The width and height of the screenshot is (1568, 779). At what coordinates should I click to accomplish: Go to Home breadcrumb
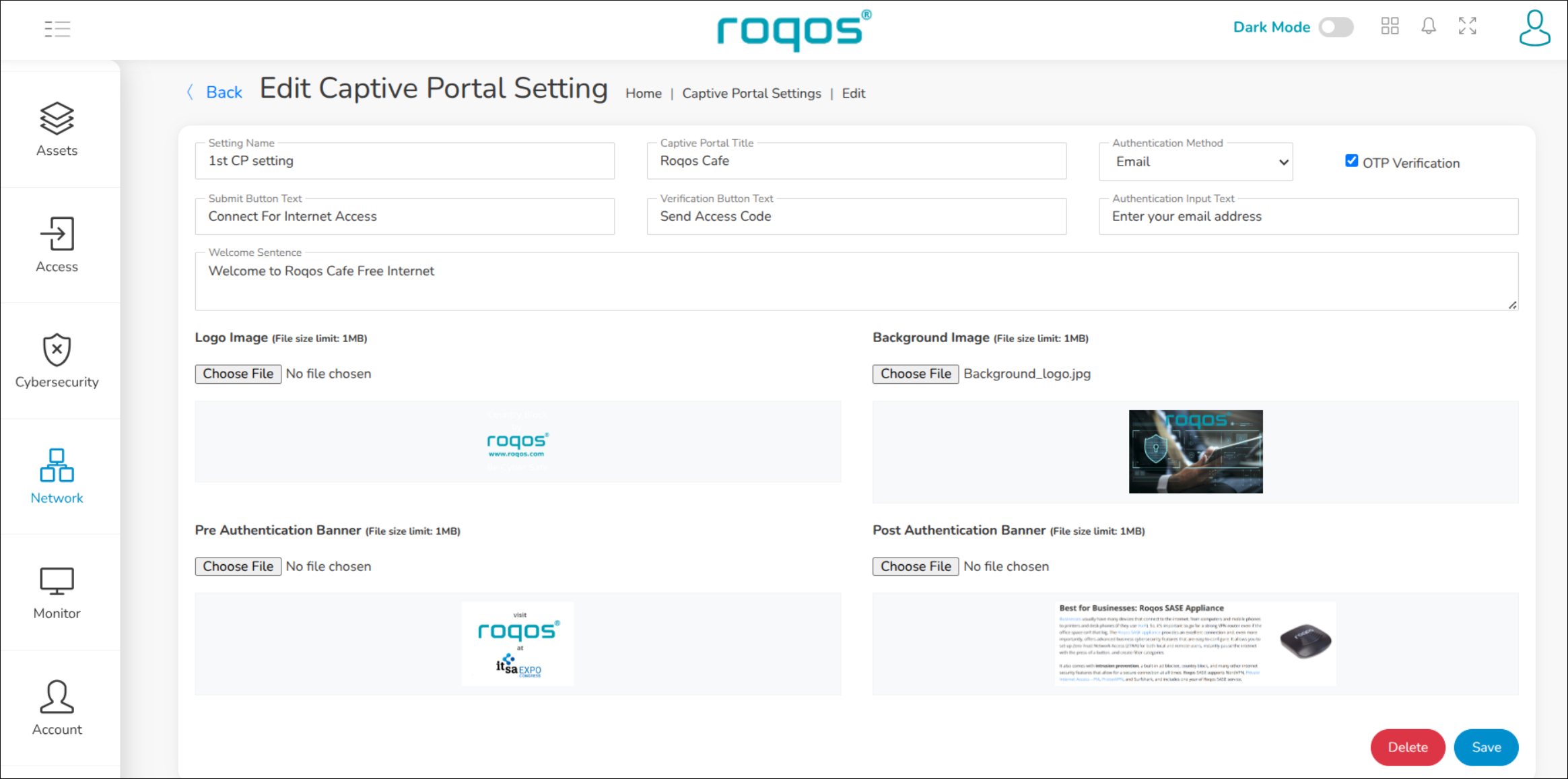(x=643, y=94)
